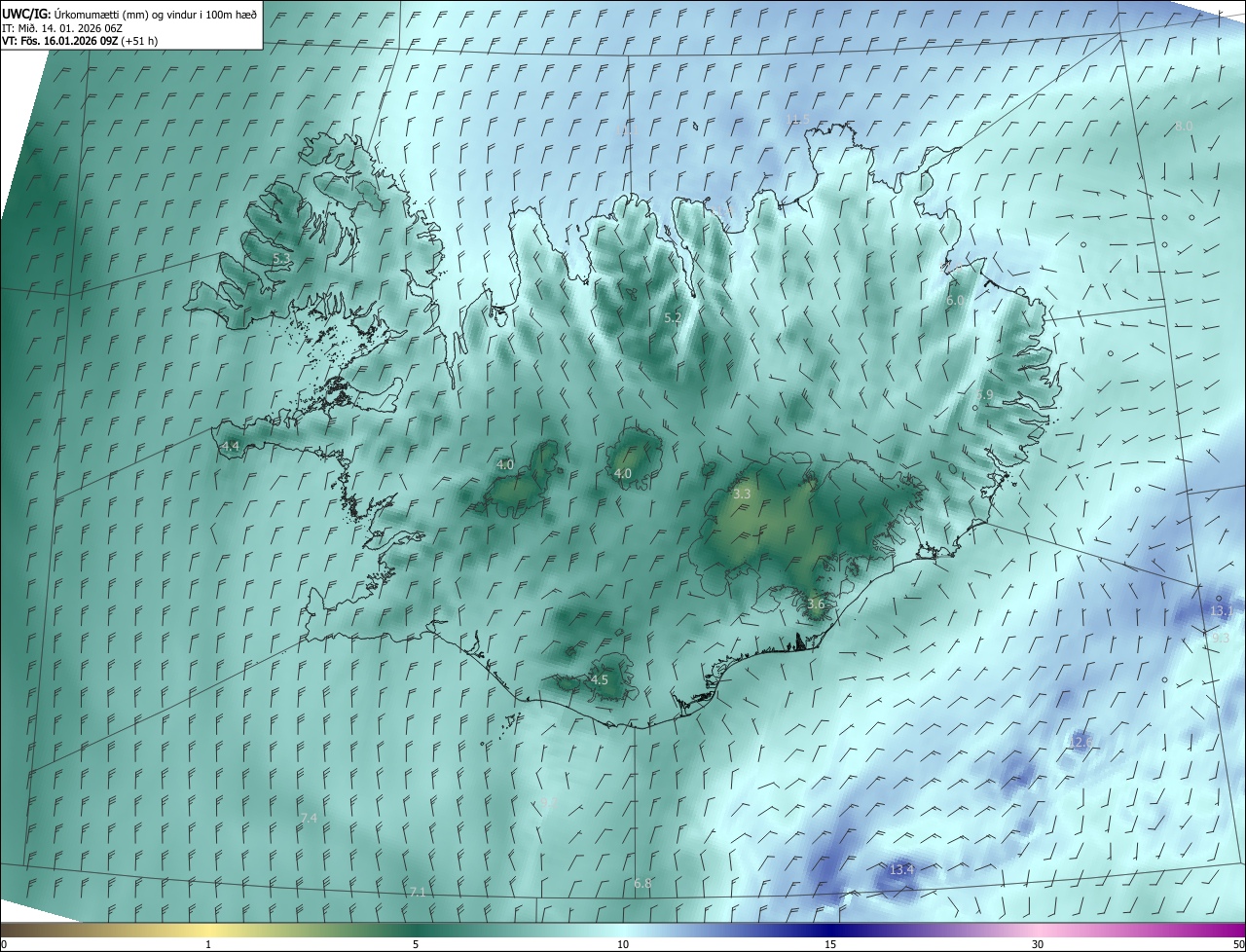Click the 7.4 value in the southwest ocean

(309, 819)
